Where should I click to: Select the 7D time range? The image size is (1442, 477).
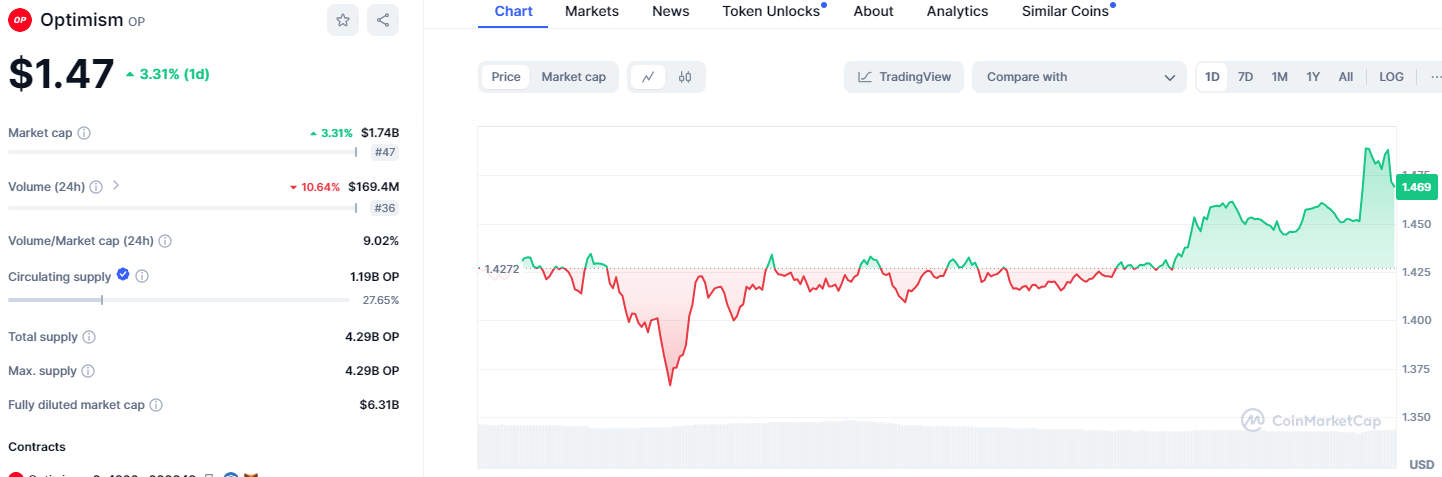click(1245, 77)
